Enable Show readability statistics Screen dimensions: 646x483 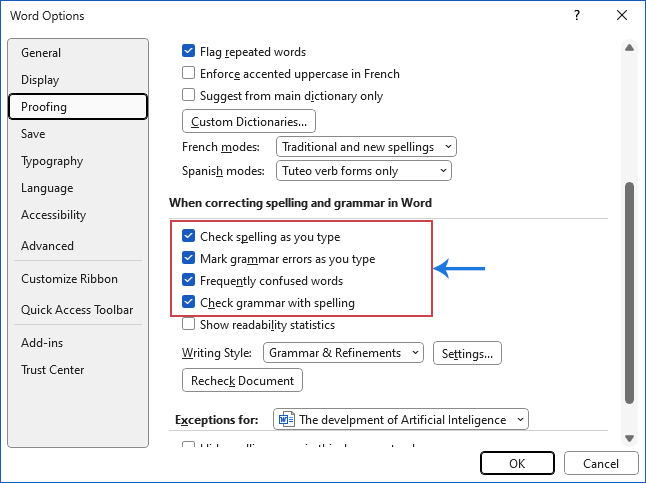tap(188, 325)
